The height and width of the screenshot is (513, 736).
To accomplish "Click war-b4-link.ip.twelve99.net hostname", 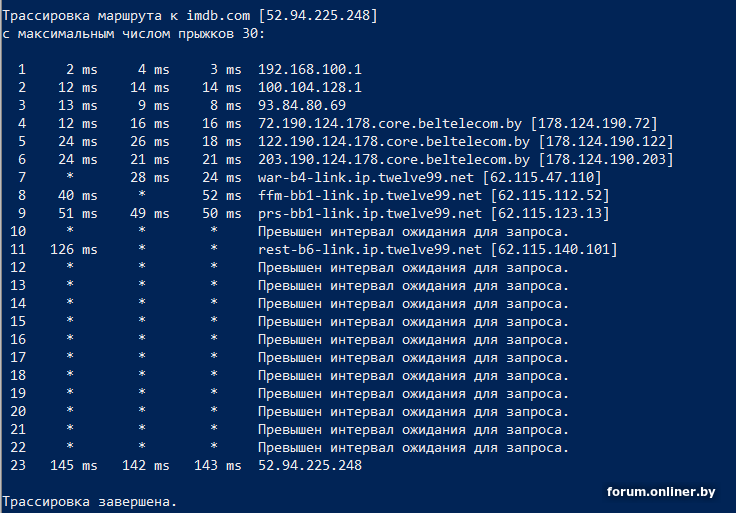I will click(x=366, y=177).
